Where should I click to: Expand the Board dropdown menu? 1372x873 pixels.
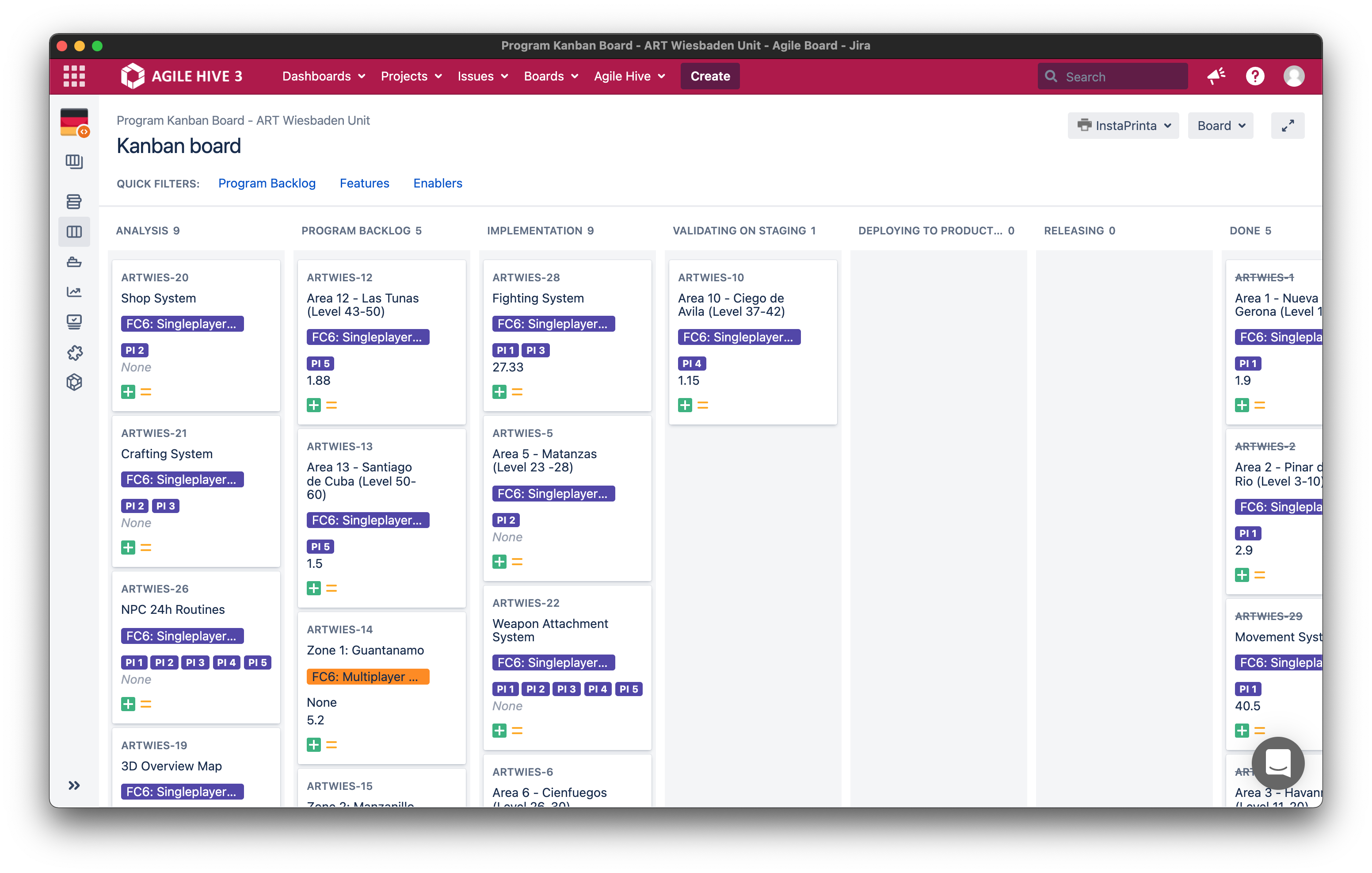[x=1220, y=126]
